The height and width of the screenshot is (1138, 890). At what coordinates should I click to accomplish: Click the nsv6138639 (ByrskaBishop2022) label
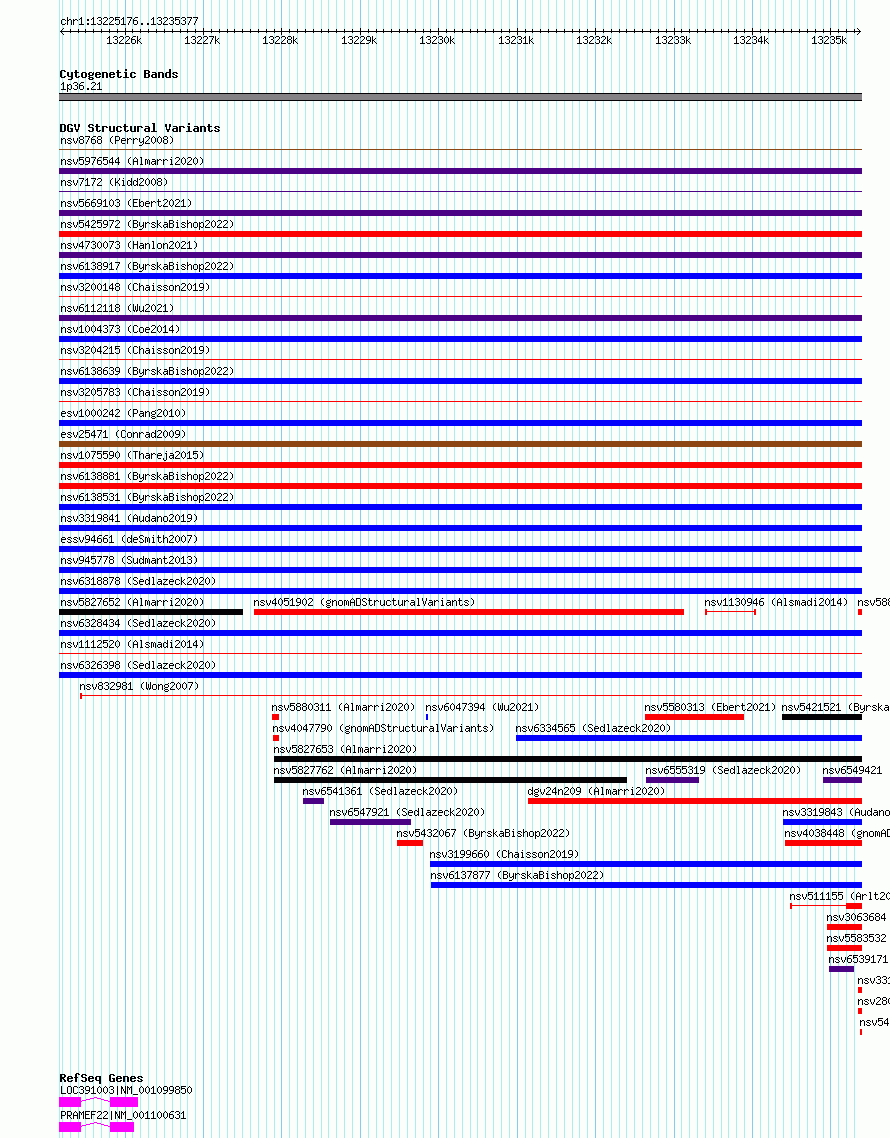tap(147, 372)
